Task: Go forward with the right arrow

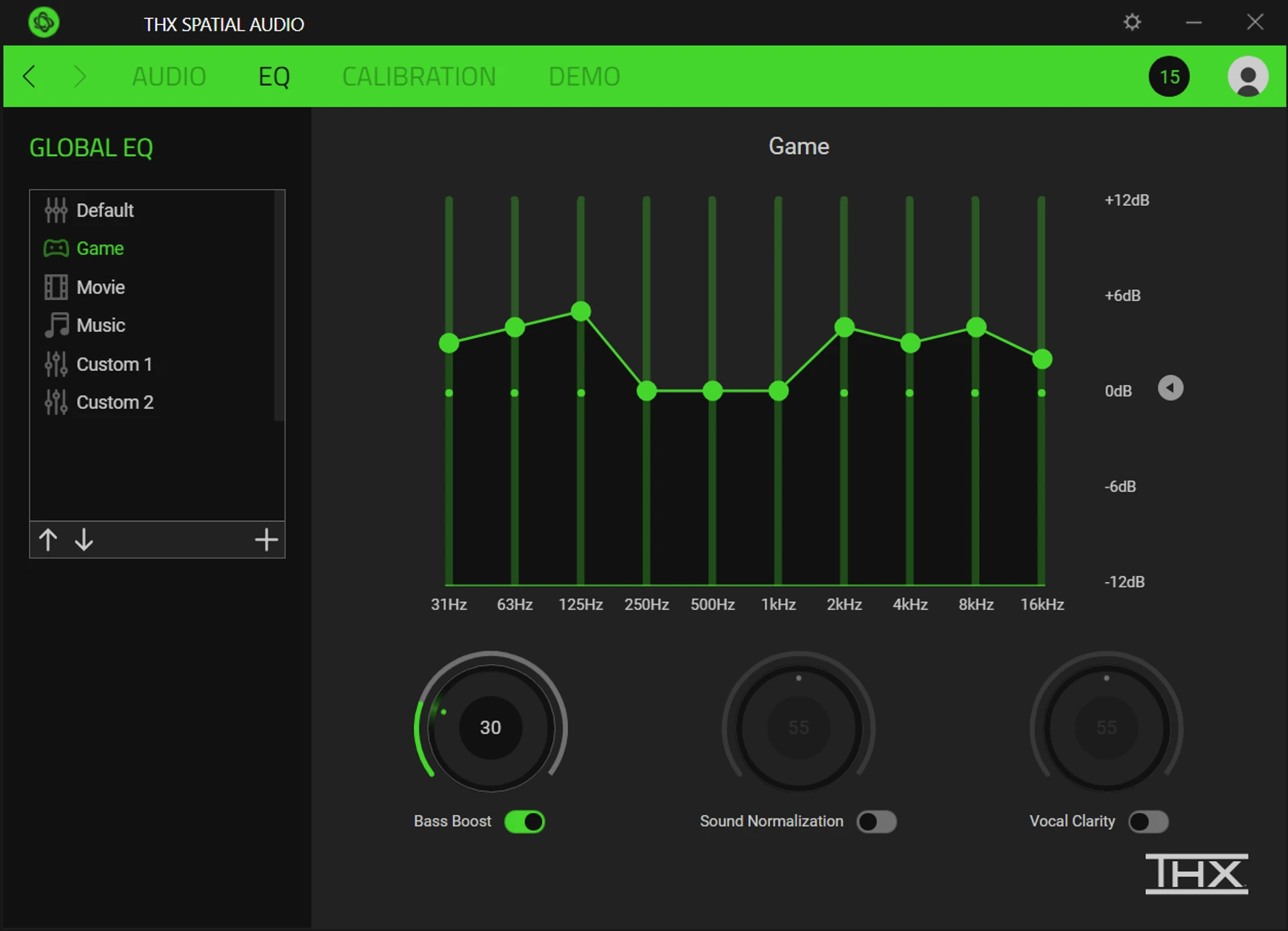Action: pyautogui.click(x=79, y=76)
